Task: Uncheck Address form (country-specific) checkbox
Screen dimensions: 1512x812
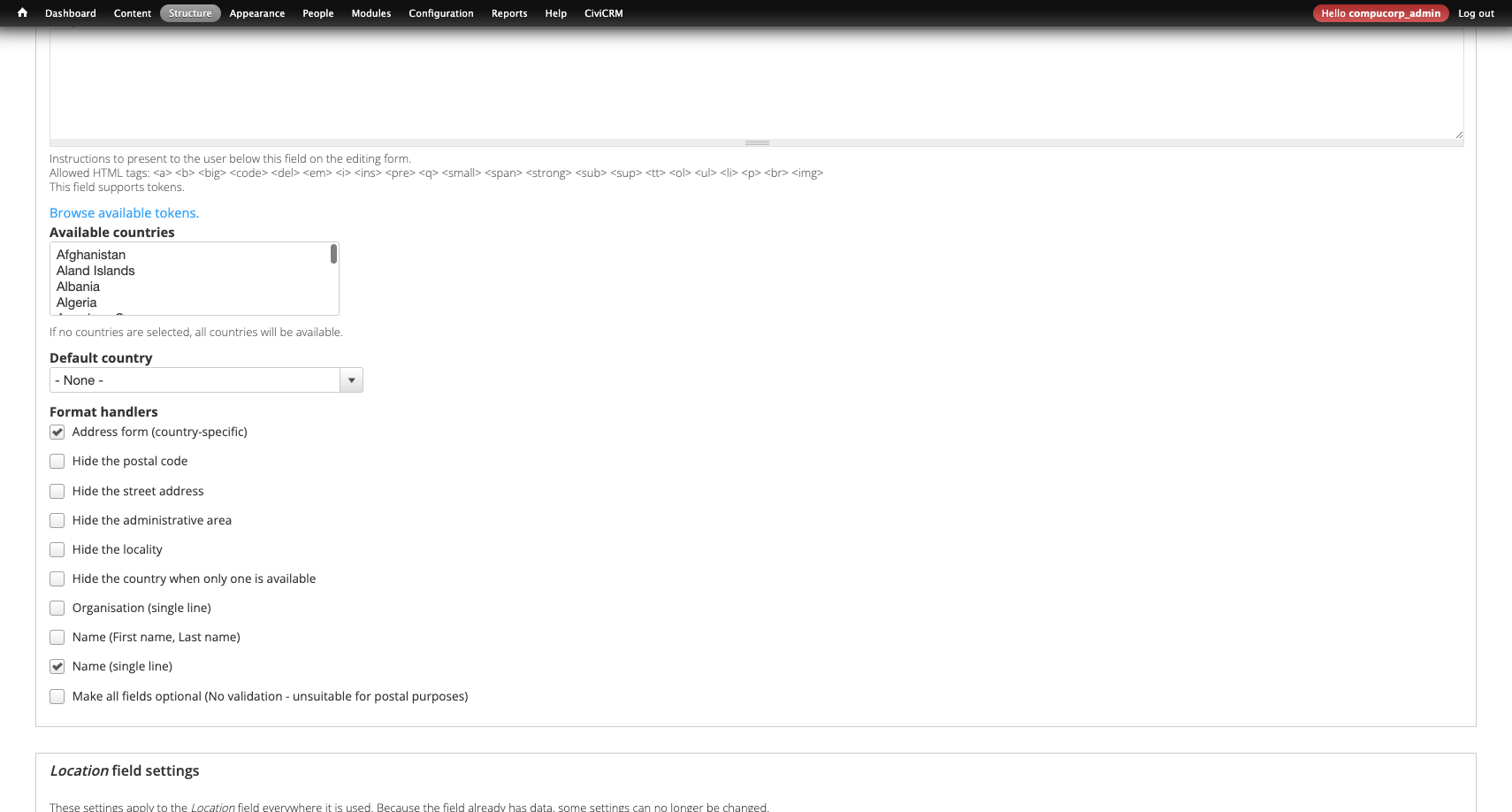Action: point(57,433)
